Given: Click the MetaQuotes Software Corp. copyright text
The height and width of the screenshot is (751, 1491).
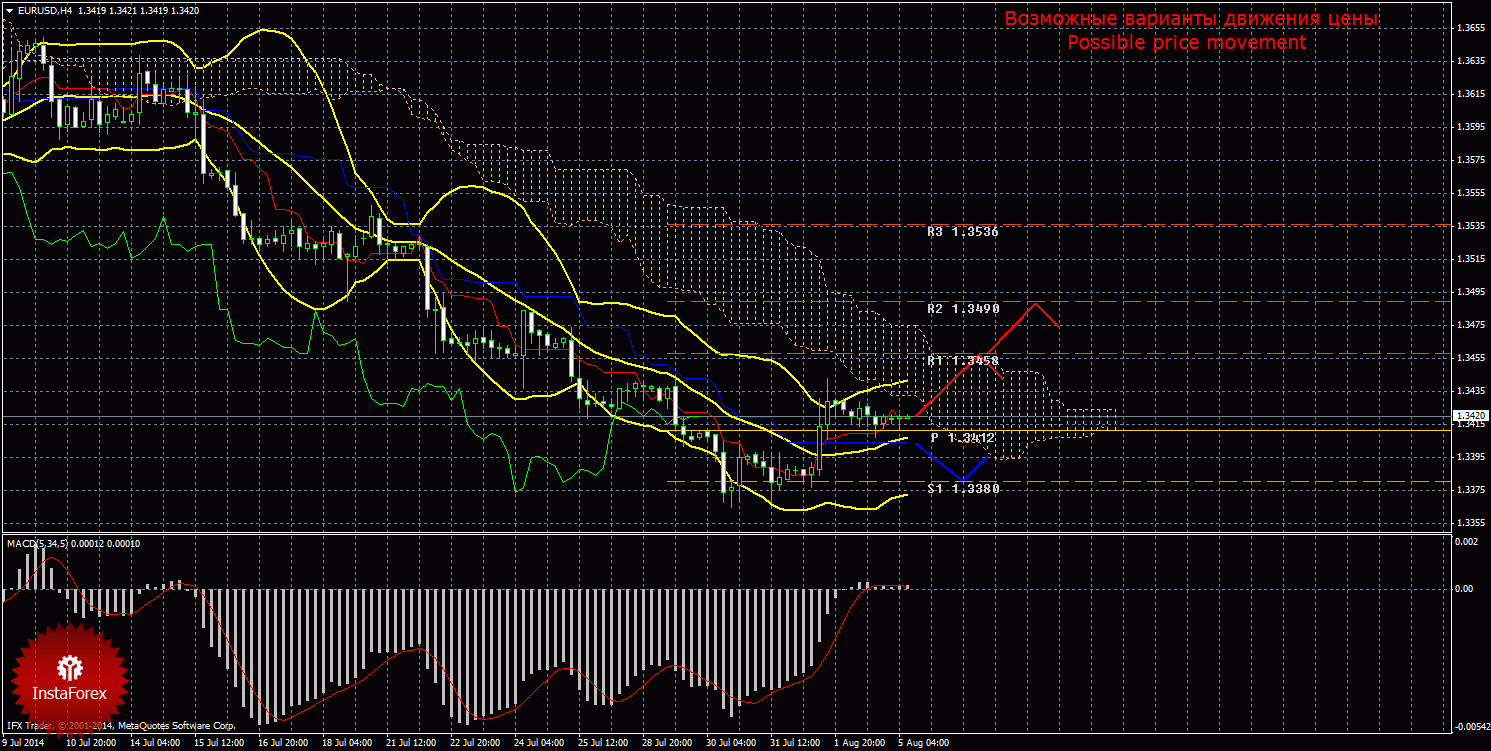Looking at the screenshot, I should [x=120, y=726].
